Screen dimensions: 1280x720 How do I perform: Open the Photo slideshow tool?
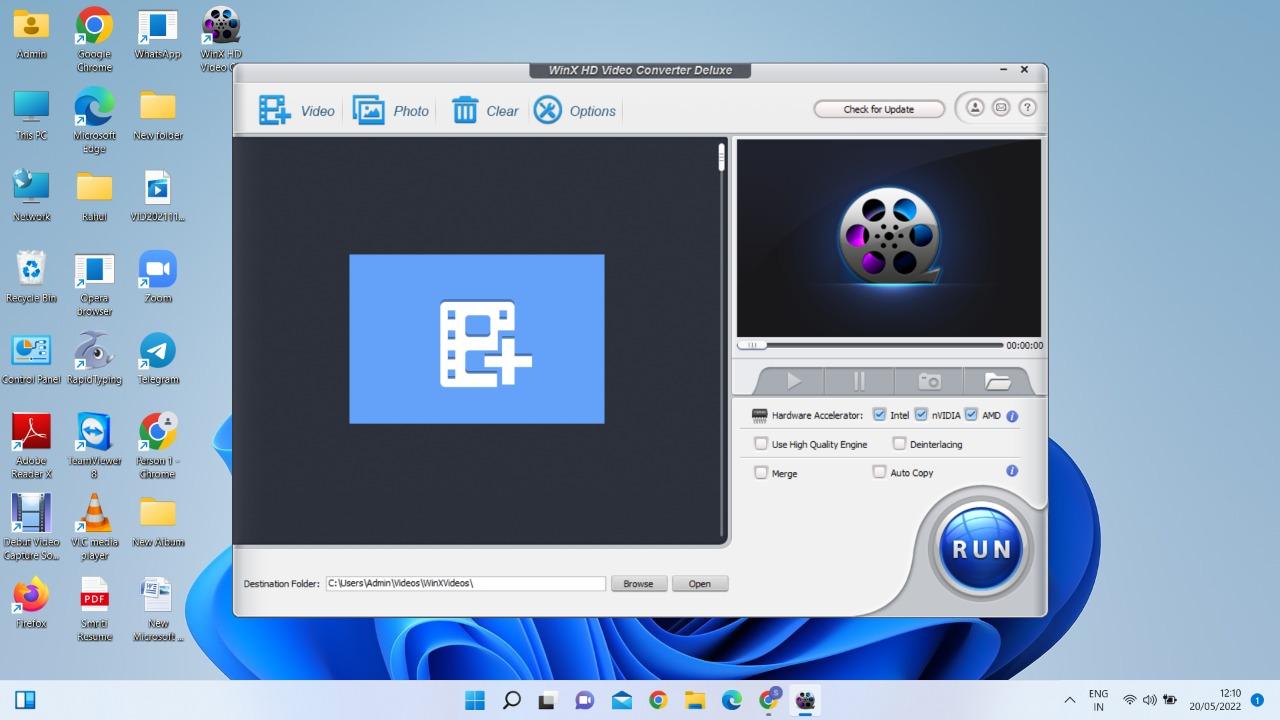point(390,111)
